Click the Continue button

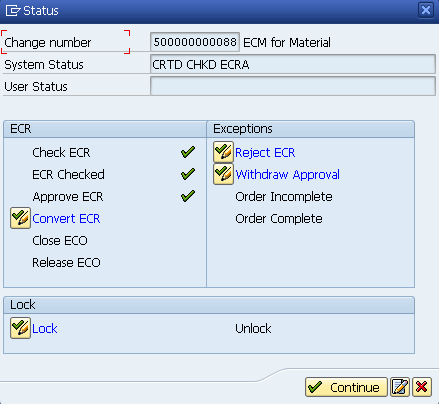[346, 387]
